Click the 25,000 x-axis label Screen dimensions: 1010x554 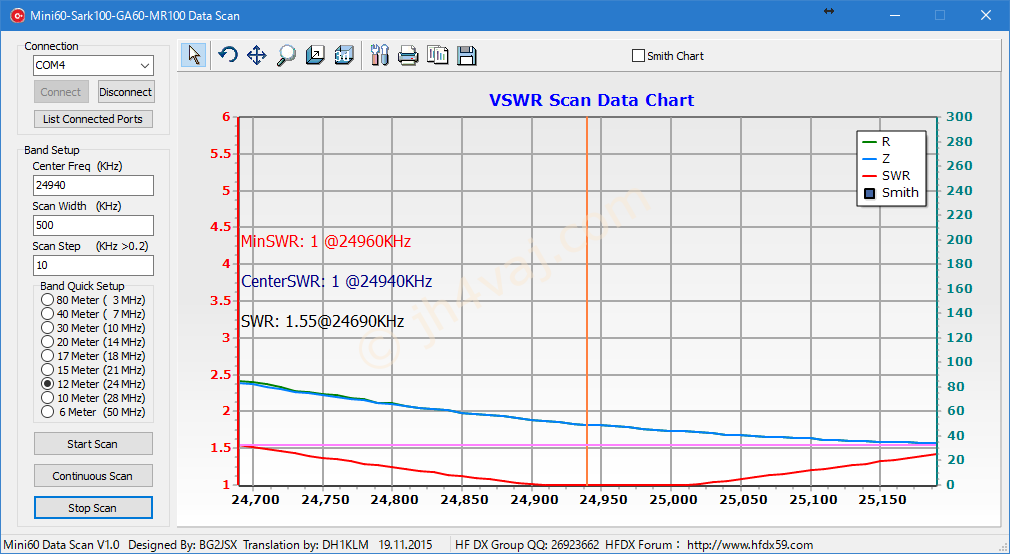point(671,500)
